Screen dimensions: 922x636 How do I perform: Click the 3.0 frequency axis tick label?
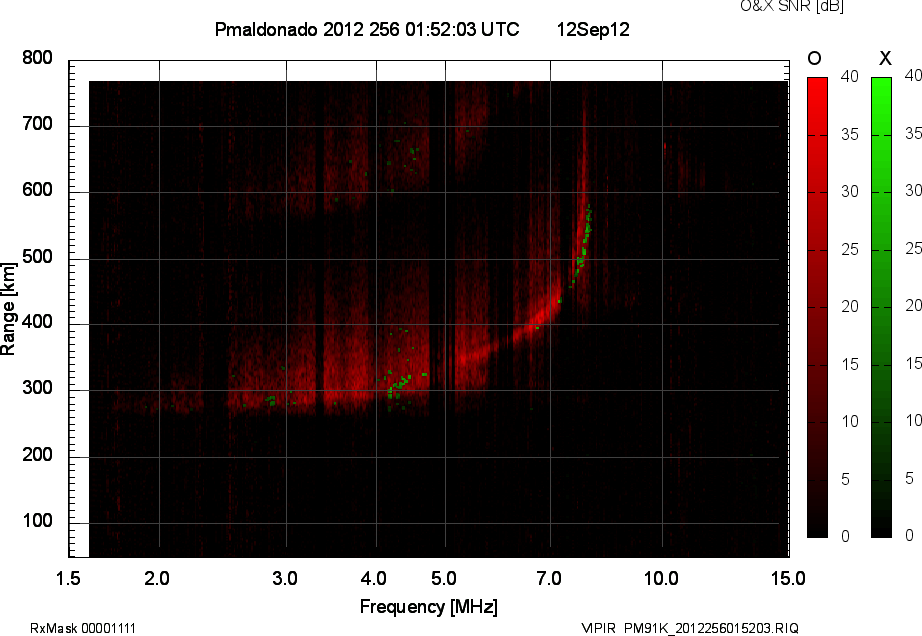(x=285, y=578)
